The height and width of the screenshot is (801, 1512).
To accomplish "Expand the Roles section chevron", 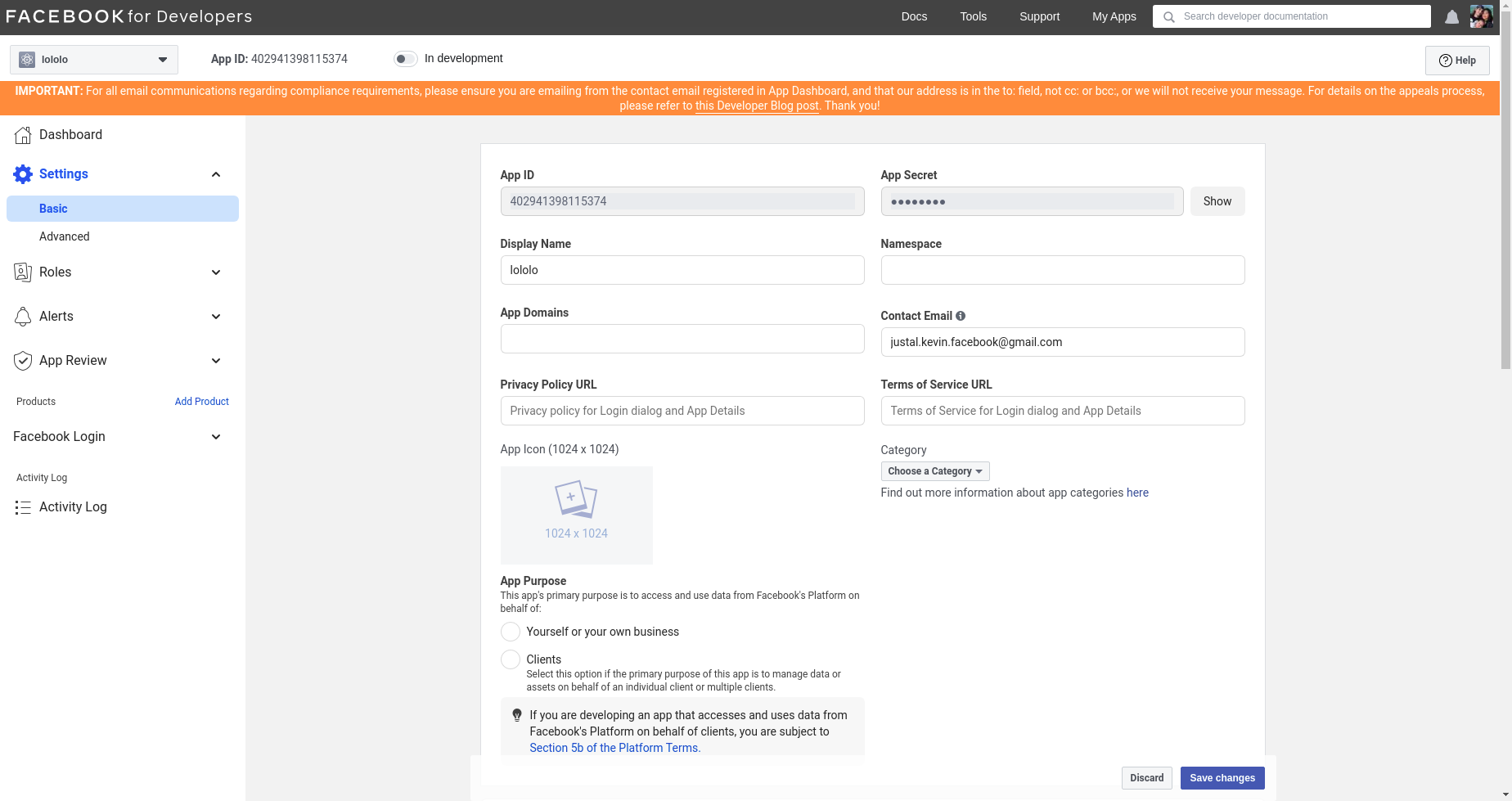I will pos(216,272).
